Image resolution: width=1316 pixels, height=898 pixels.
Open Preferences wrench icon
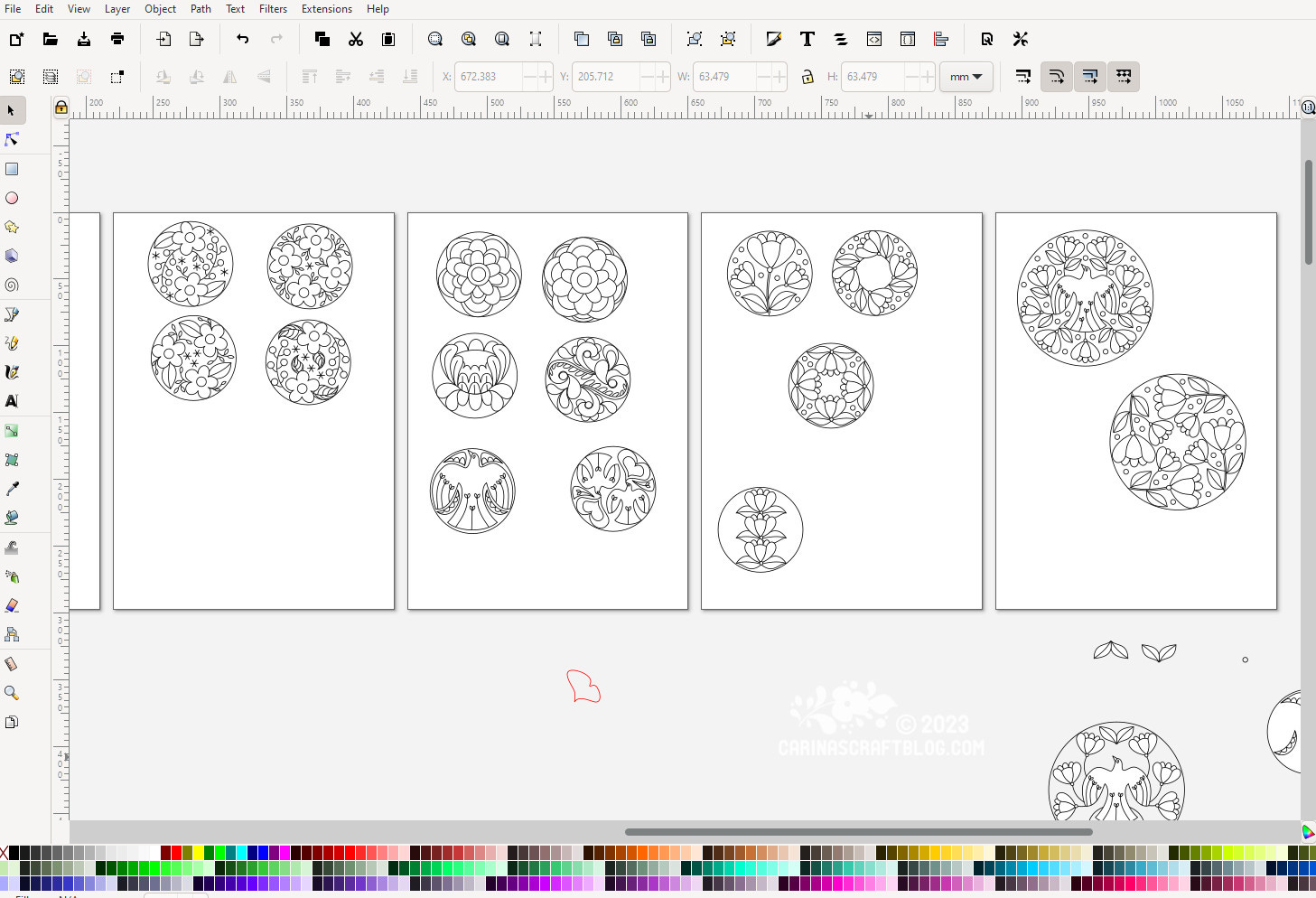1021,39
